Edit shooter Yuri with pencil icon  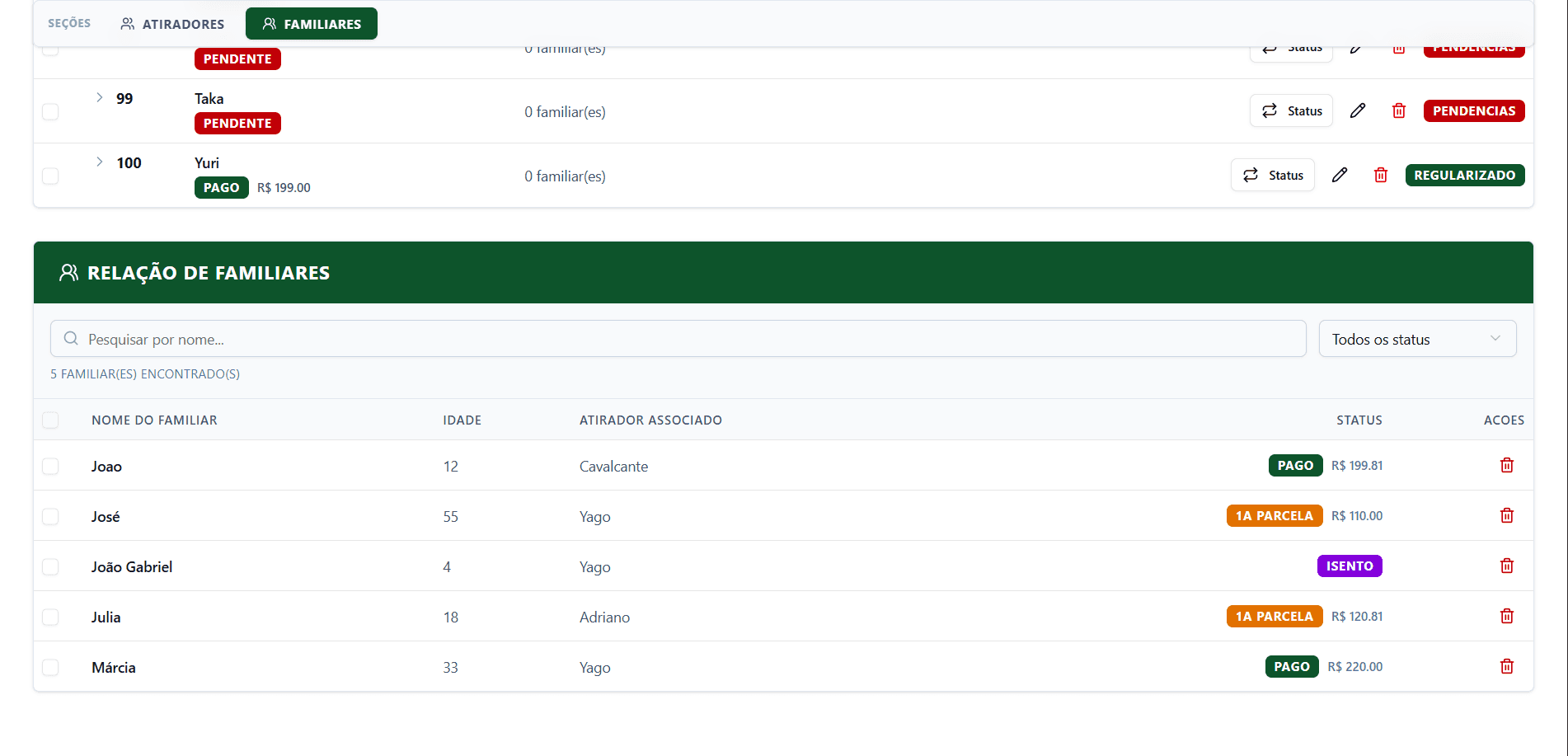coord(1340,175)
